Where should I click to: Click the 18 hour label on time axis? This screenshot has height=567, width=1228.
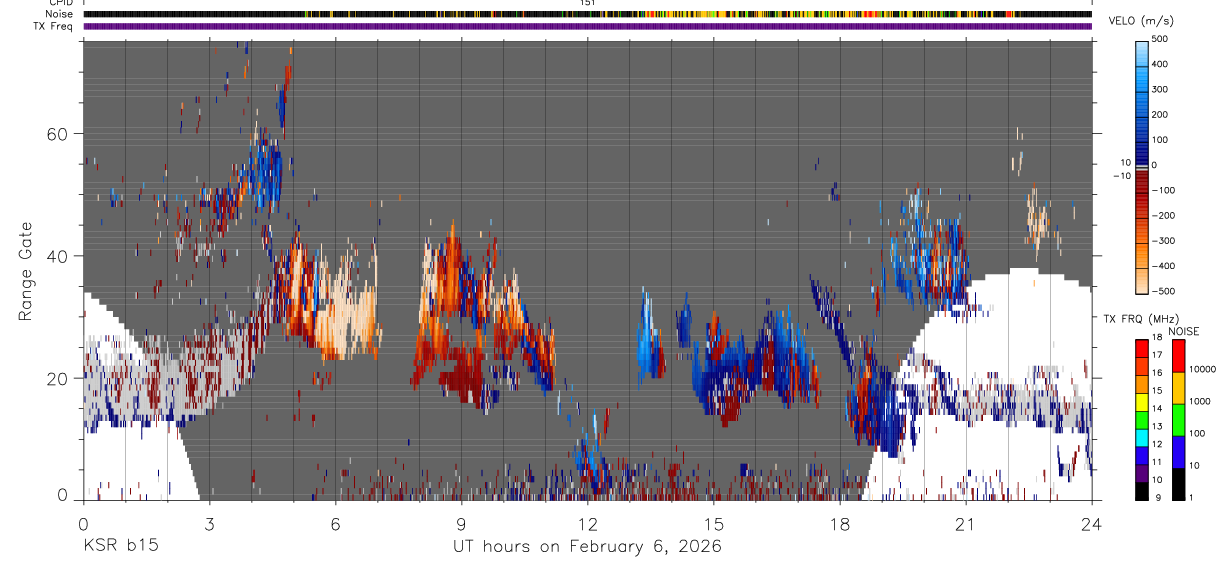tap(840, 523)
